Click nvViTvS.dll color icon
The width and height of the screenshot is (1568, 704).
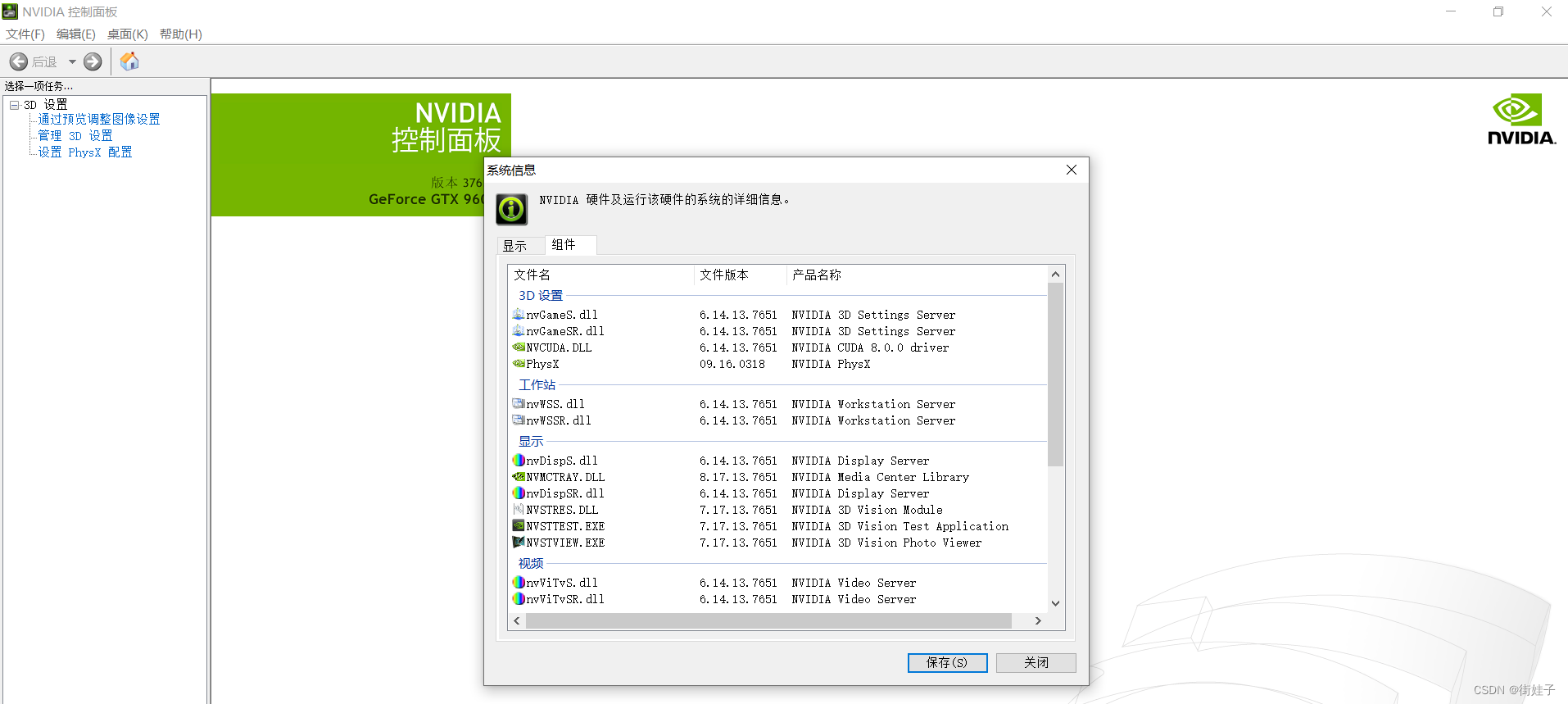[x=519, y=583]
